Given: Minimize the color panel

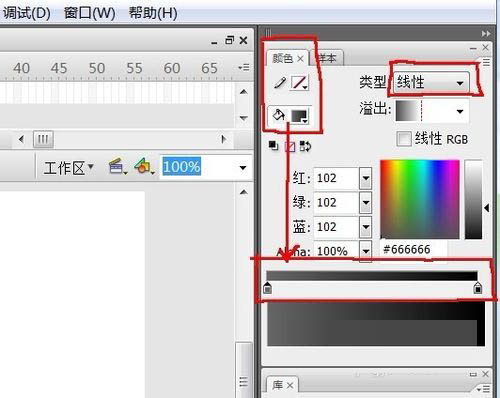Looking at the screenshot, I should coord(473,49).
